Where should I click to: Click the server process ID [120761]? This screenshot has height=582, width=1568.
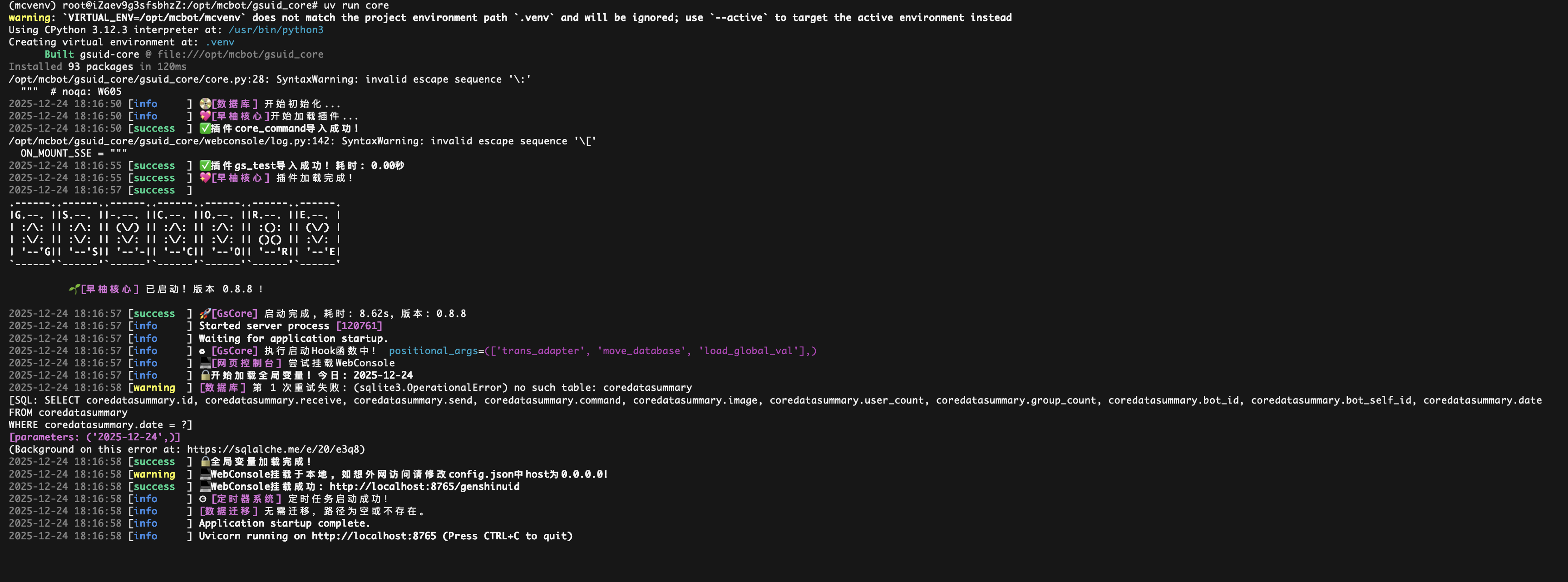tap(359, 326)
